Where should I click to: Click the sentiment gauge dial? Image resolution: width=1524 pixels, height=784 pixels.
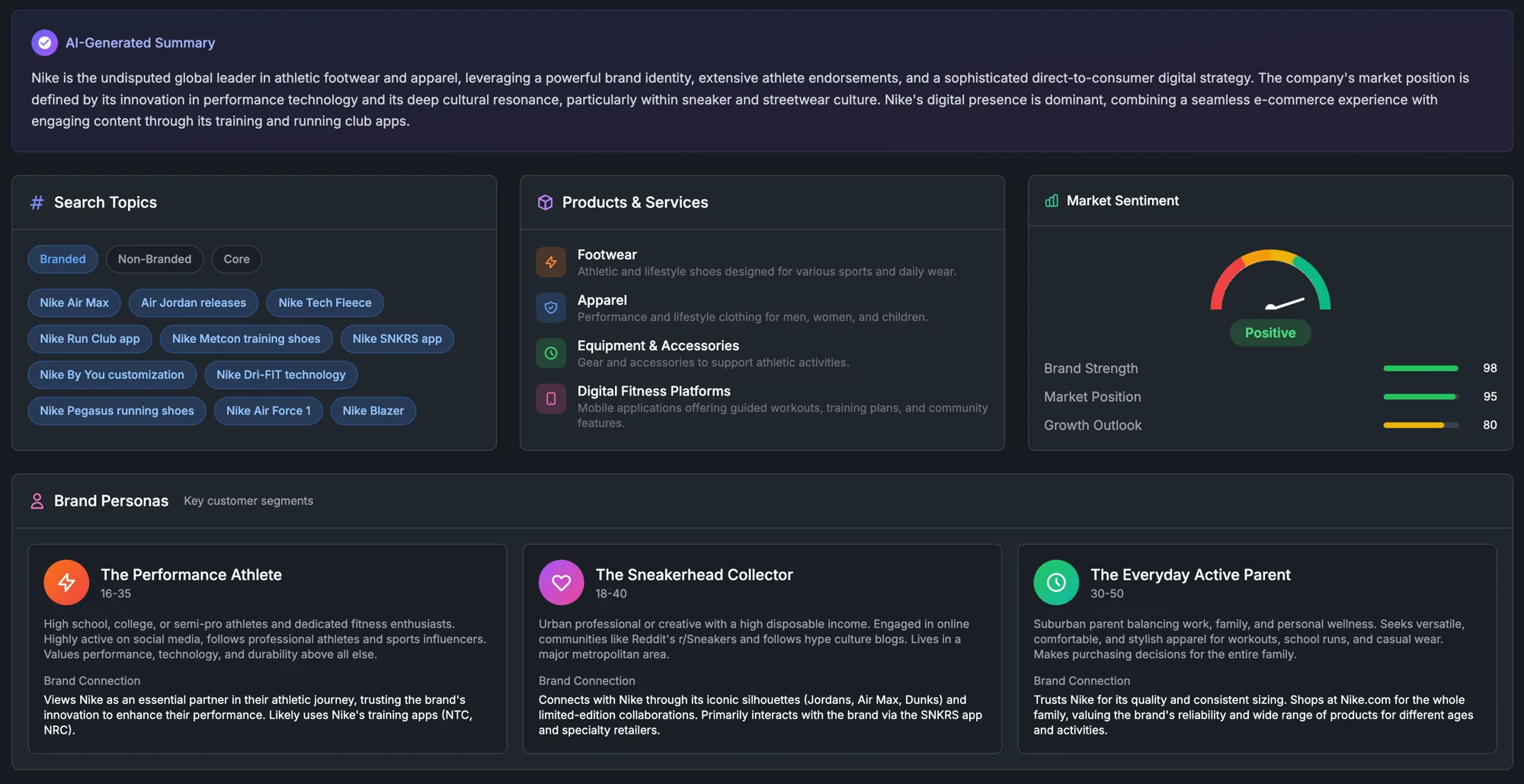[x=1270, y=280]
